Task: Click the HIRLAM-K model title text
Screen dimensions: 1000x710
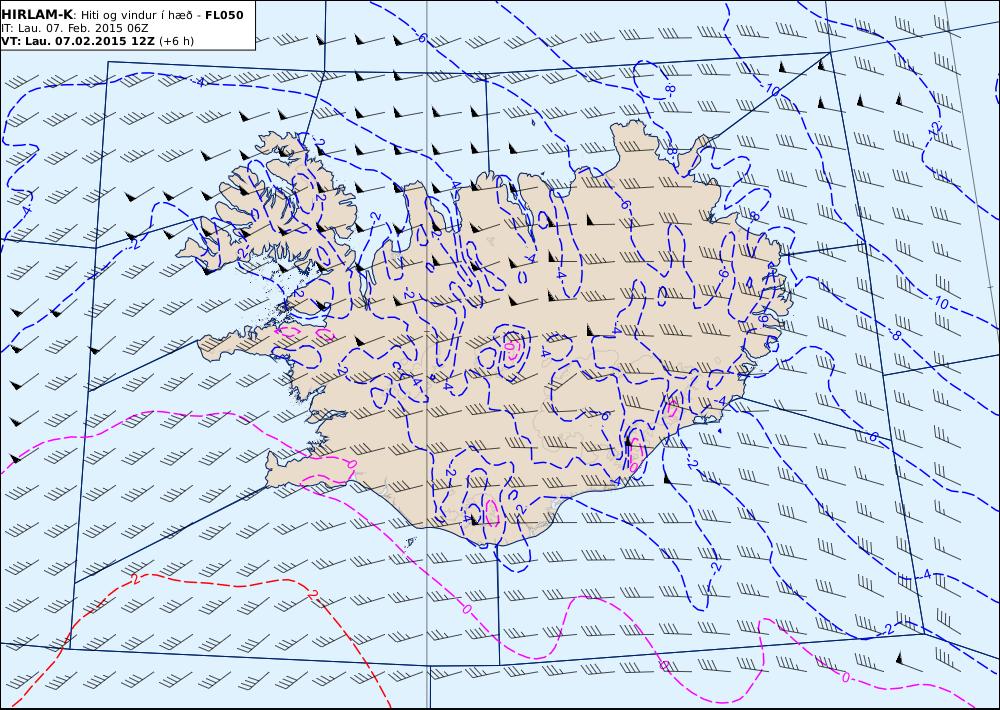Action: click(x=37, y=15)
